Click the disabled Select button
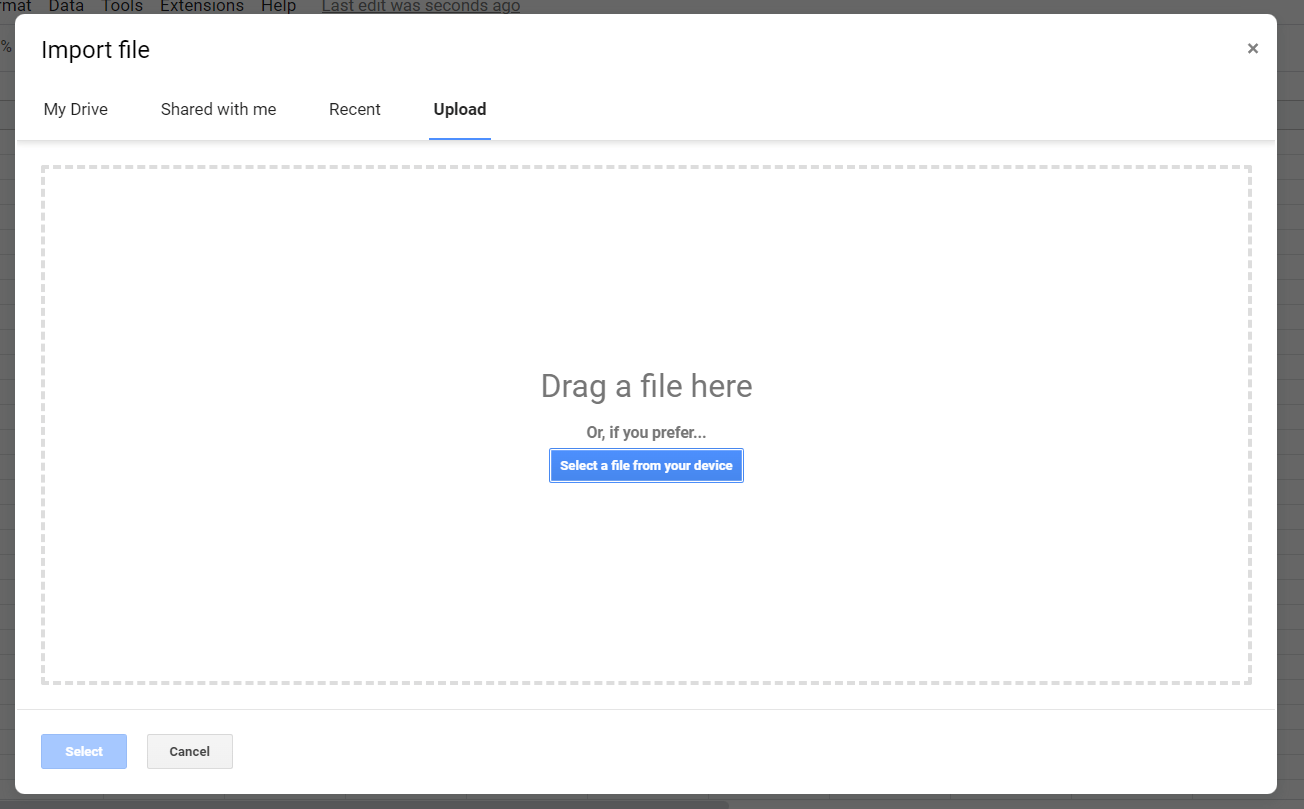Viewport: 1304px width, 809px height. pyautogui.click(x=83, y=751)
